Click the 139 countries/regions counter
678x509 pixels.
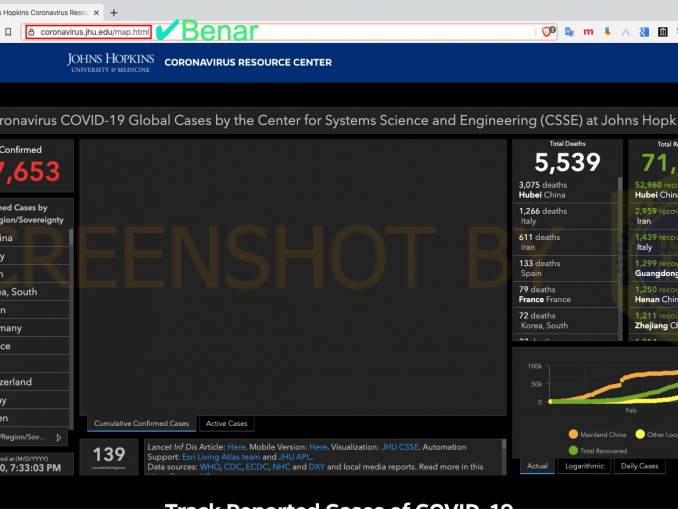coord(109,457)
